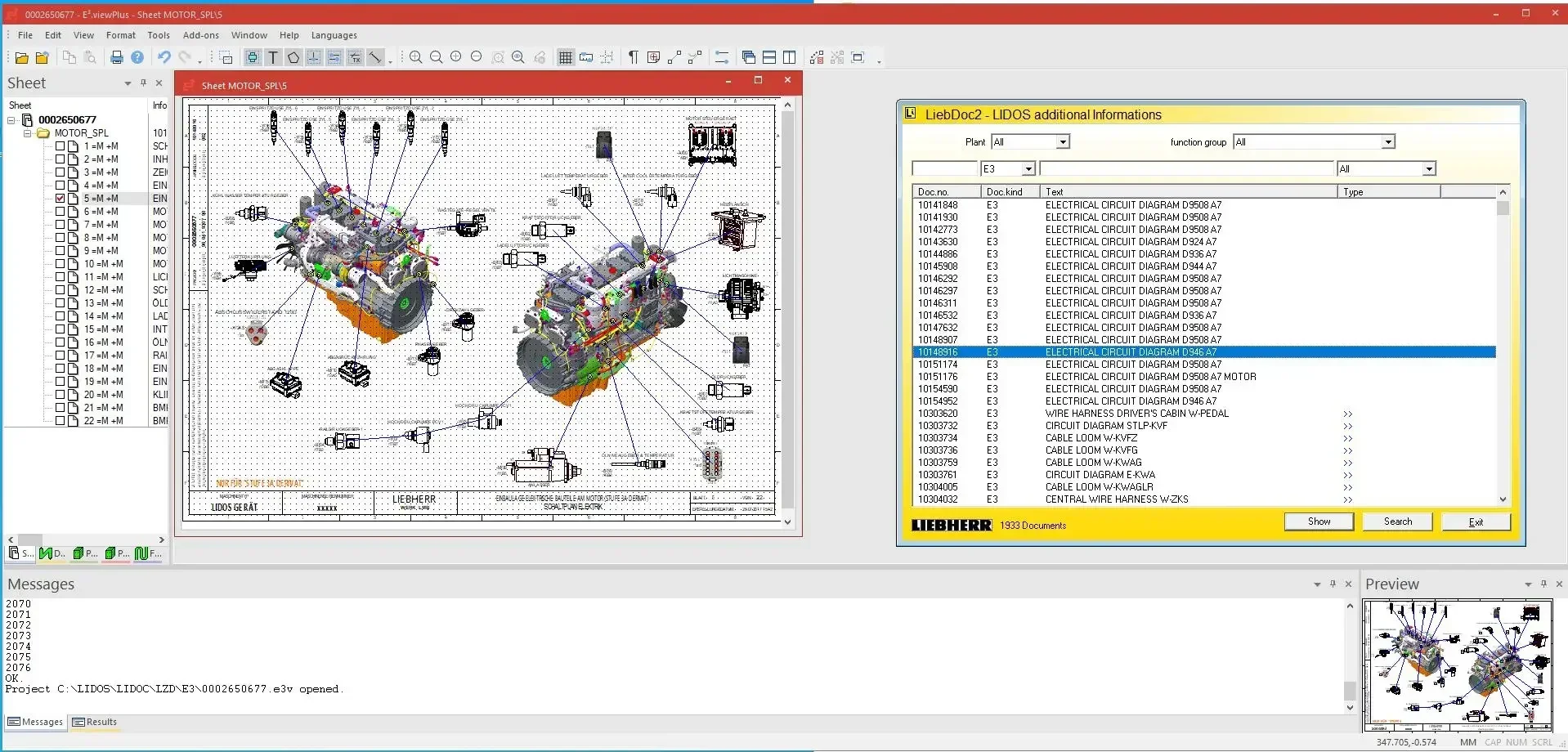
Task: Click the Doc.no. filter input field
Action: (944, 169)
